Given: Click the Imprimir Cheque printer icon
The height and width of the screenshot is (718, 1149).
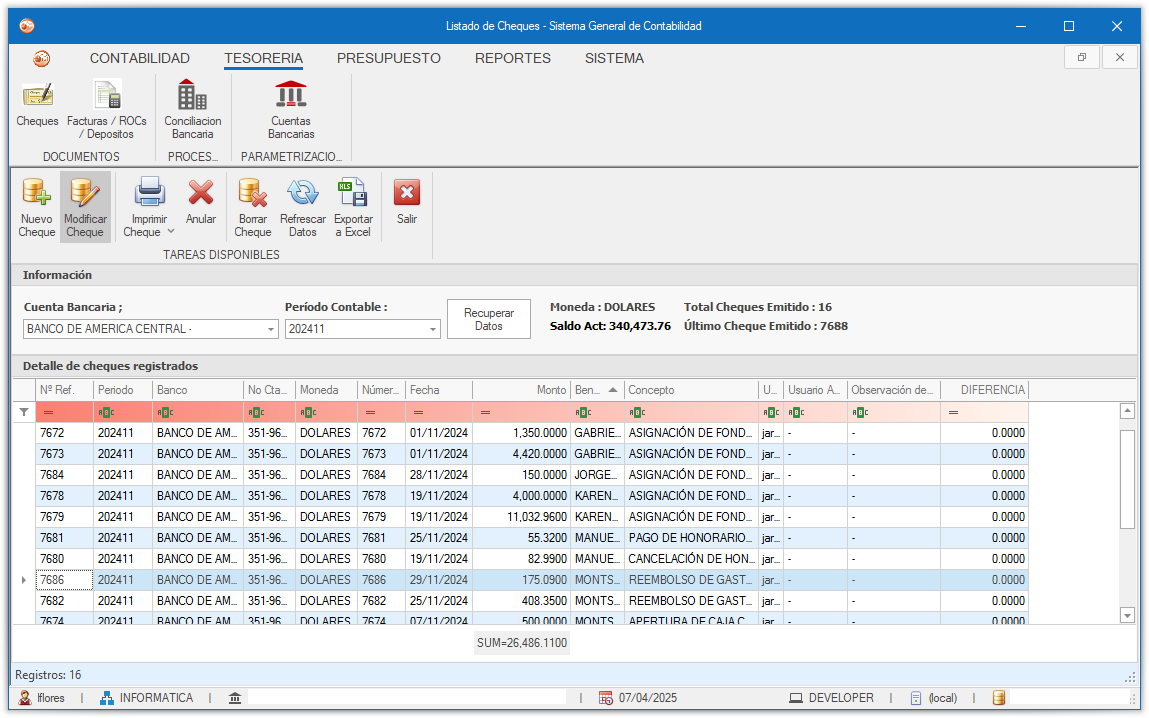Looking at the screenshot, I should click(149, 193).
